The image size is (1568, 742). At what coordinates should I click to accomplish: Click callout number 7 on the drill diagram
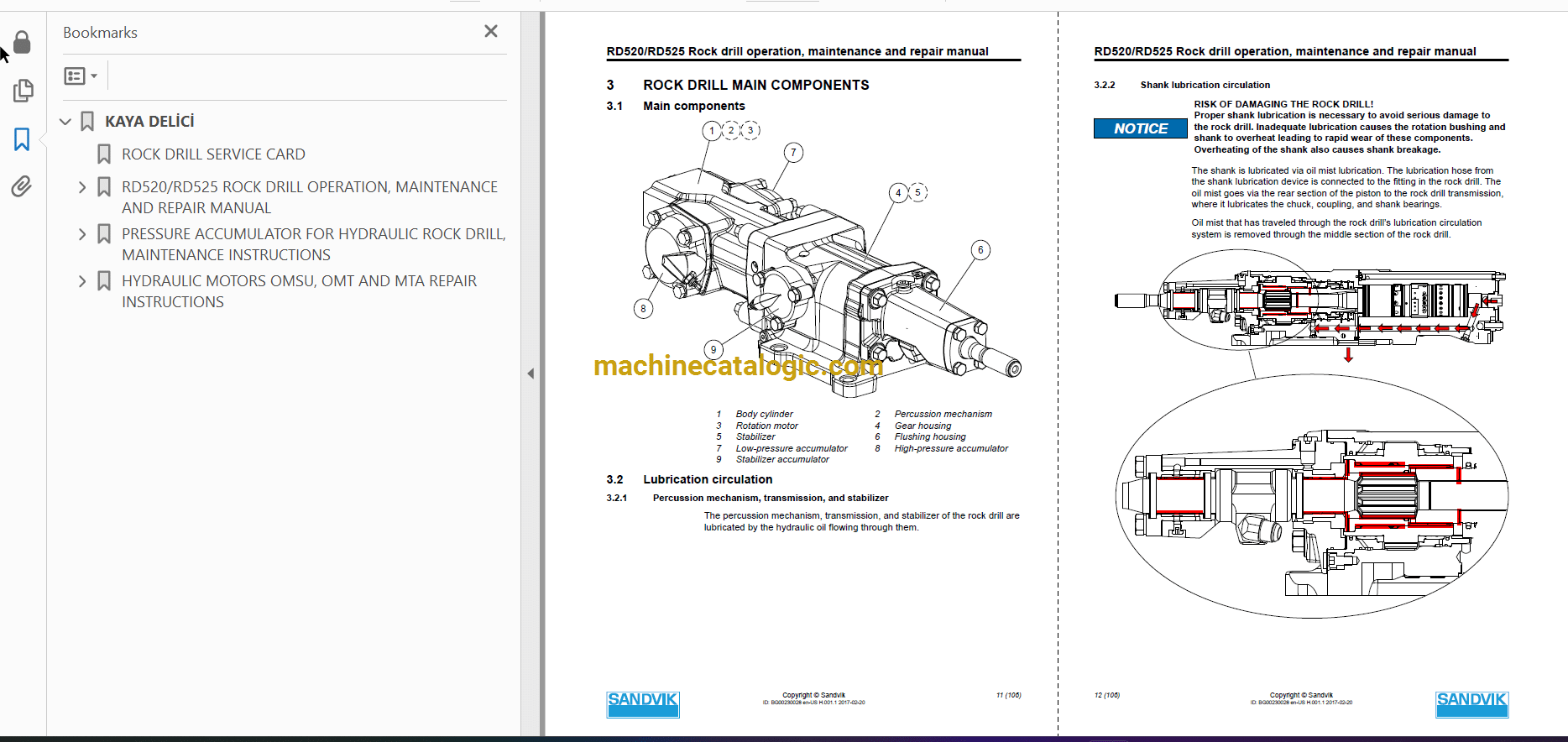[x=793, y=153]
